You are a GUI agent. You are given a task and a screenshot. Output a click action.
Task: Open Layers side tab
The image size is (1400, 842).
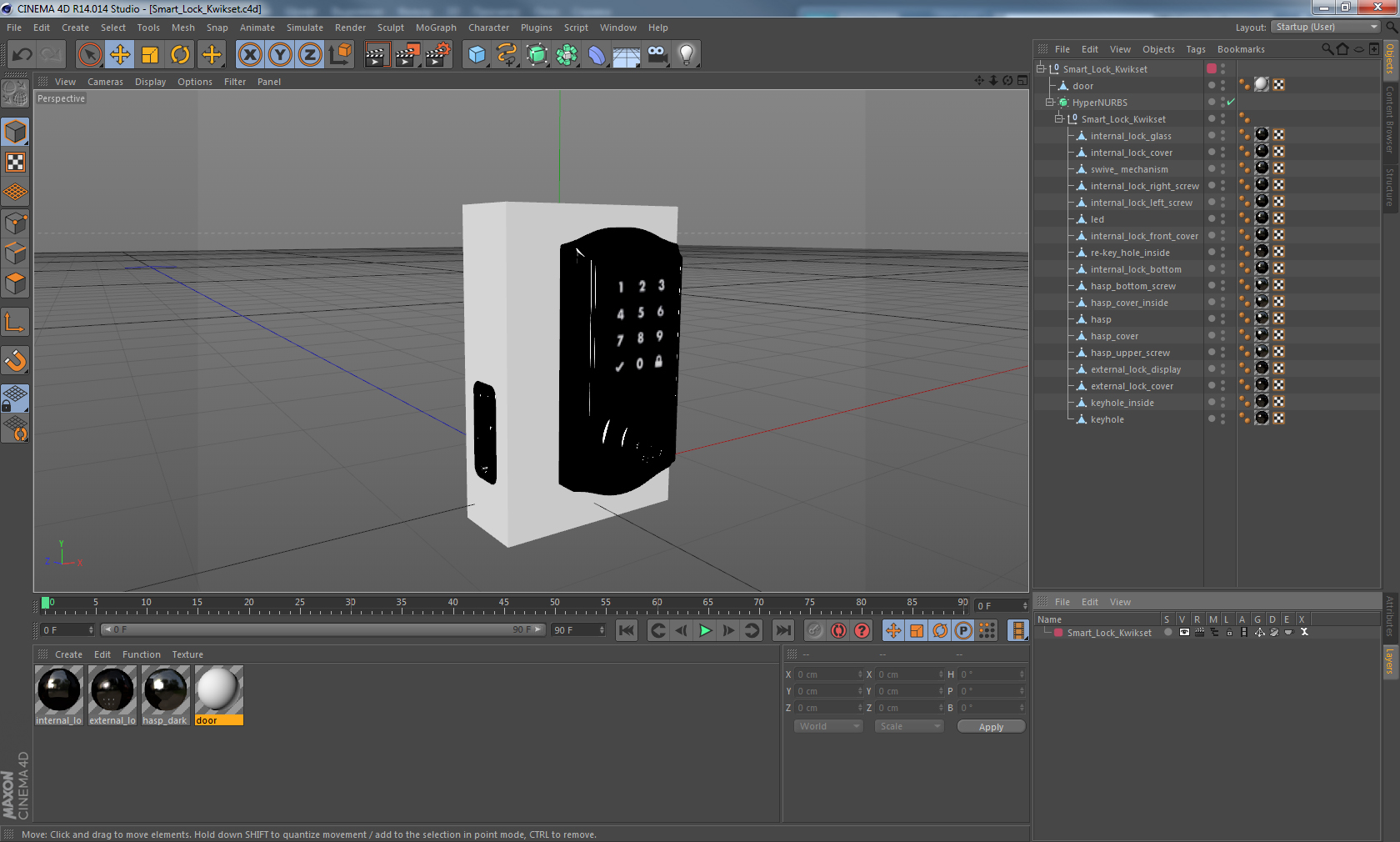pos(1391,662)
